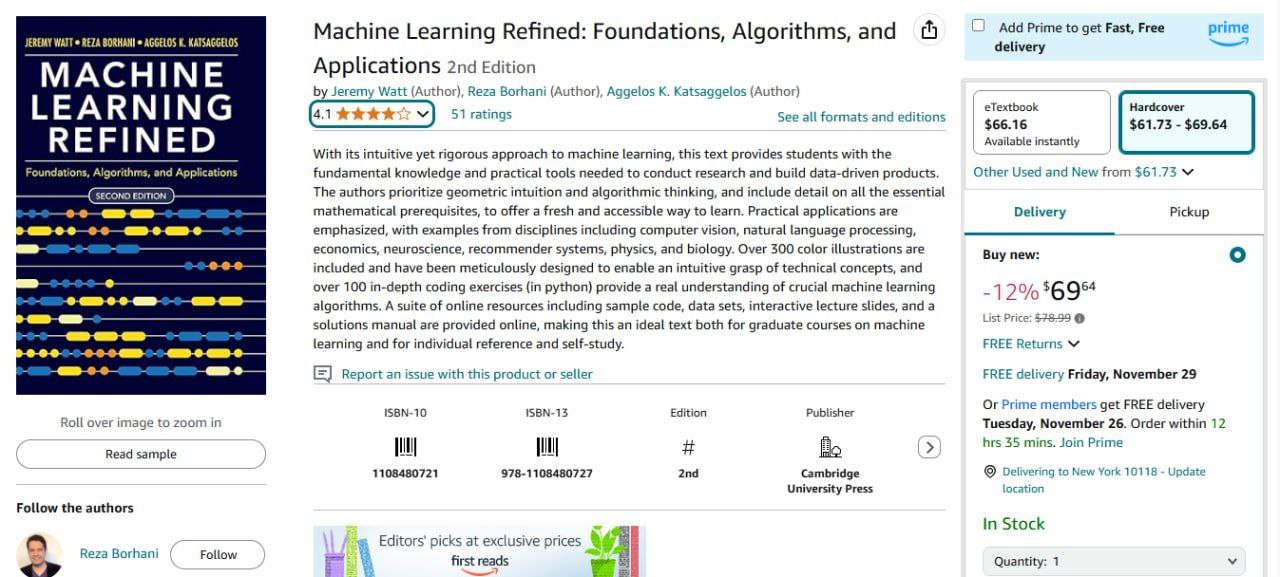
Task: Switch to the Pickup tab
Action: click(x=1189, y=212)
